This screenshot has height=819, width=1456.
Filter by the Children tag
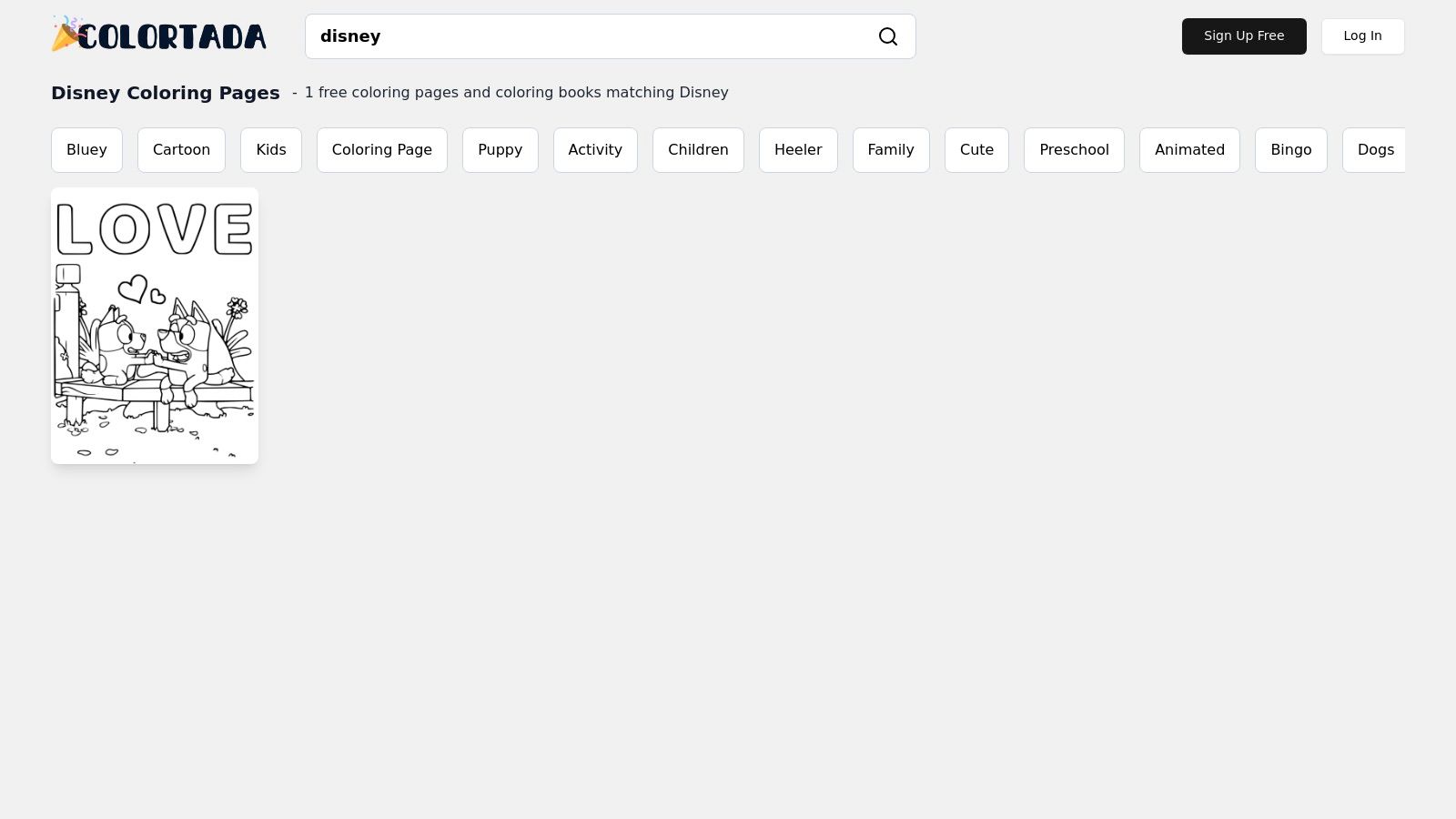698,150
